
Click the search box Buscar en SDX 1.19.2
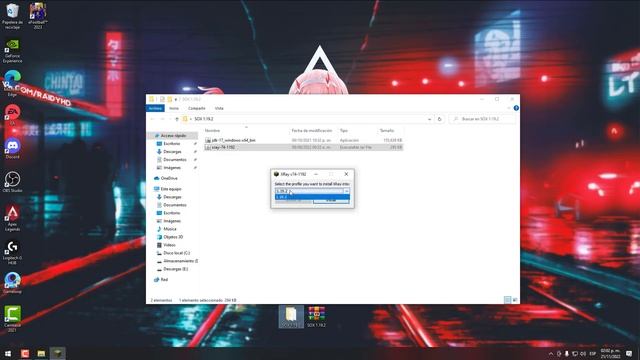pyautogui.click(x=482, y=119)
